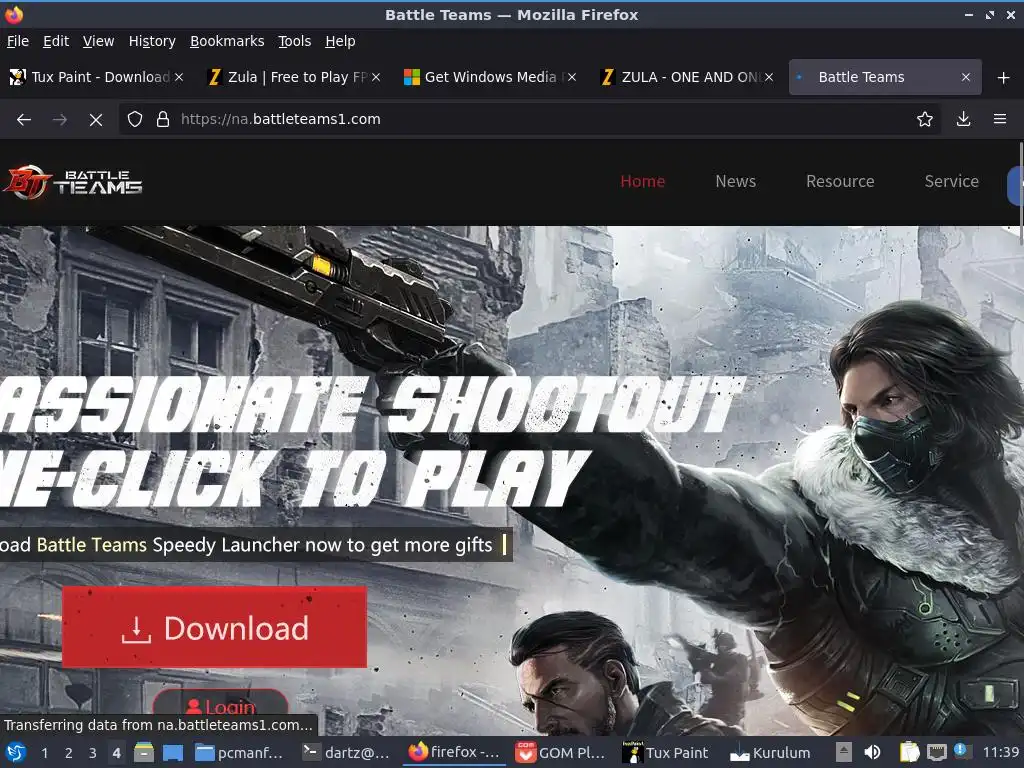Viewport: 1024px width, 768px height.
Task: Bookmark this page with the star
Action: [924, 120]
